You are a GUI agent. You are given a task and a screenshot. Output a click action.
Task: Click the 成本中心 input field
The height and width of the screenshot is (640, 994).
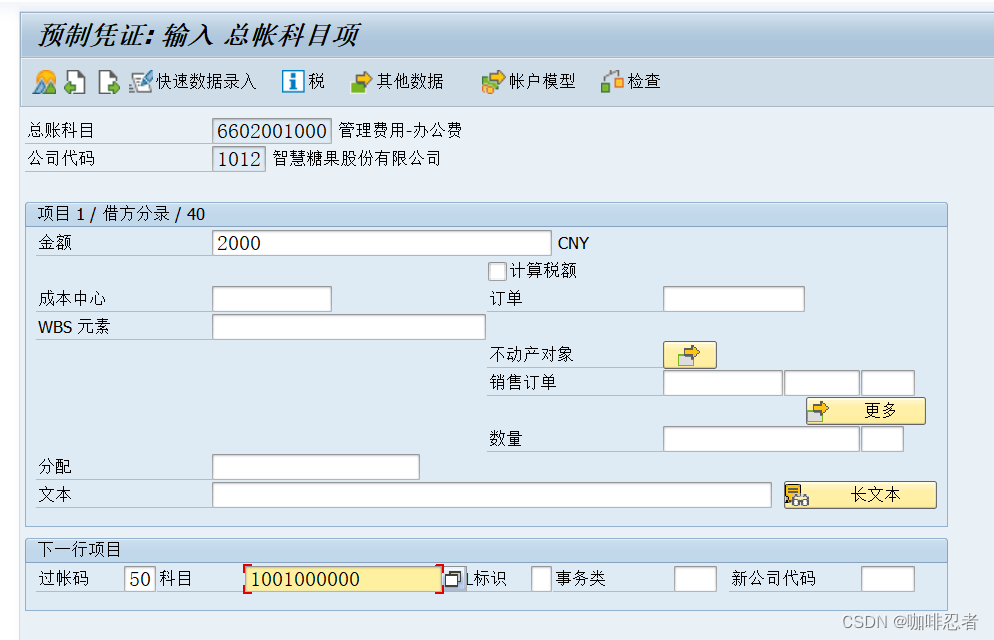[272, 299]
